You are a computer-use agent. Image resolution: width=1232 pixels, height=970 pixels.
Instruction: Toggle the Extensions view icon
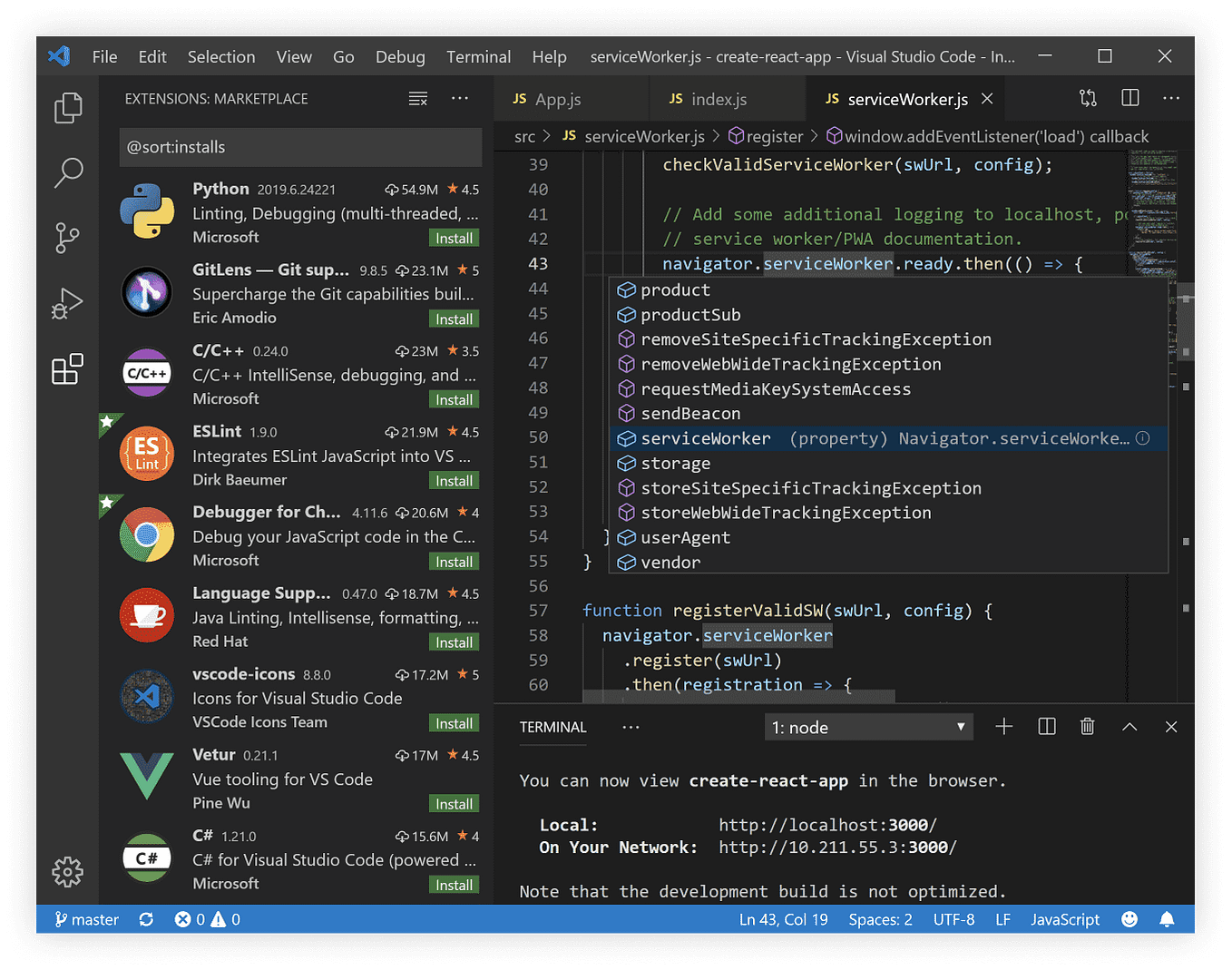coord(68,369)
